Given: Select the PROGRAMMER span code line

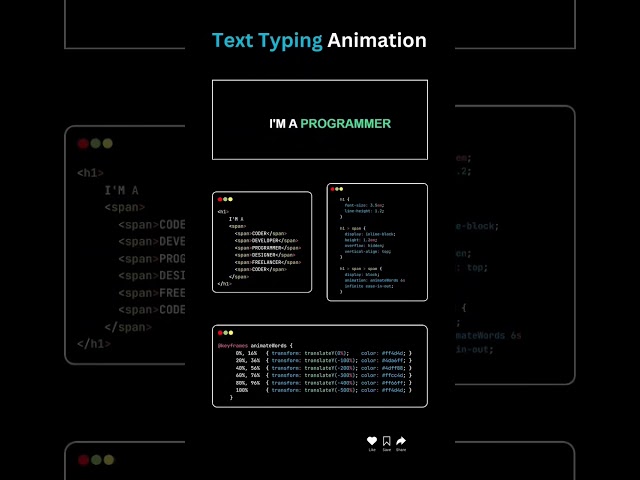Looking at the screenshot, I should 268,248.
